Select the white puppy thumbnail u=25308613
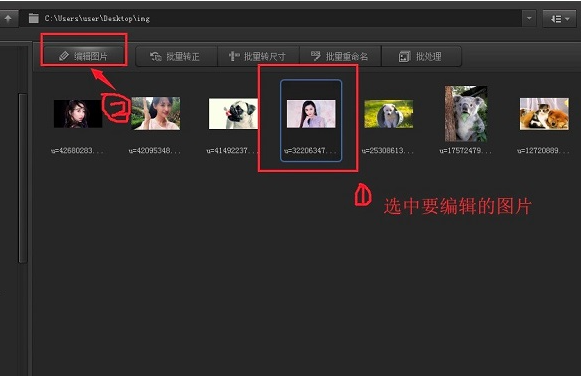 (389, 114)
